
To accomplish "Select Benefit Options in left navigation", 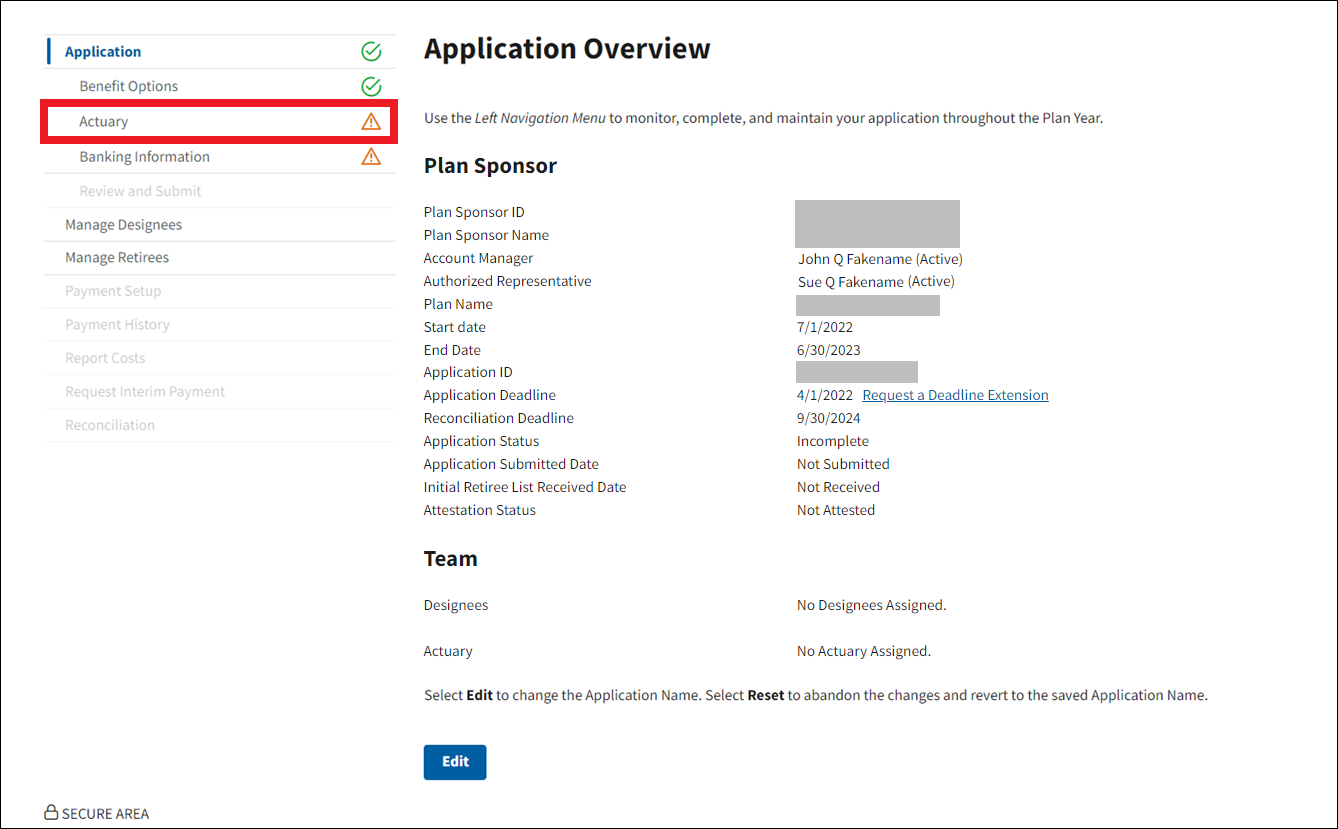I will pos(129,87).
